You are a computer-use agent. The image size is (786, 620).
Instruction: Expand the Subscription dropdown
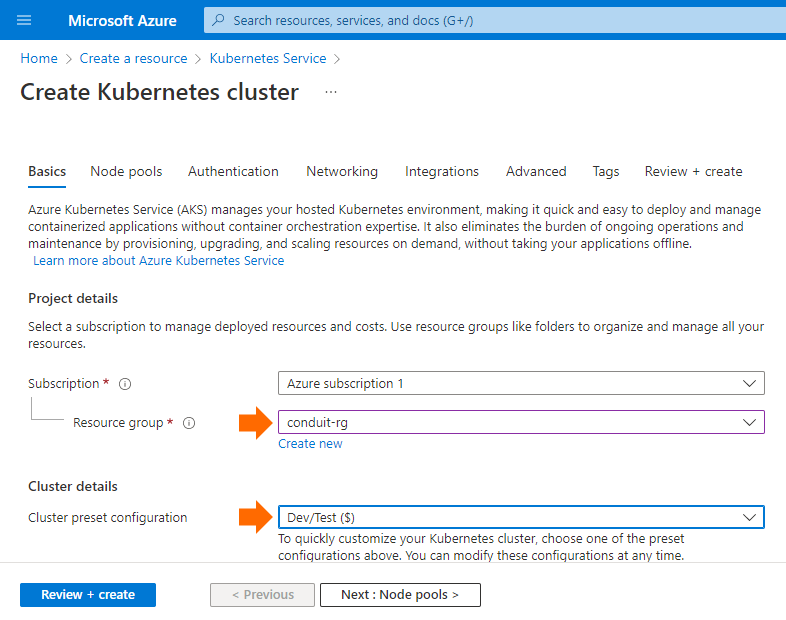[x=521, y=383]
